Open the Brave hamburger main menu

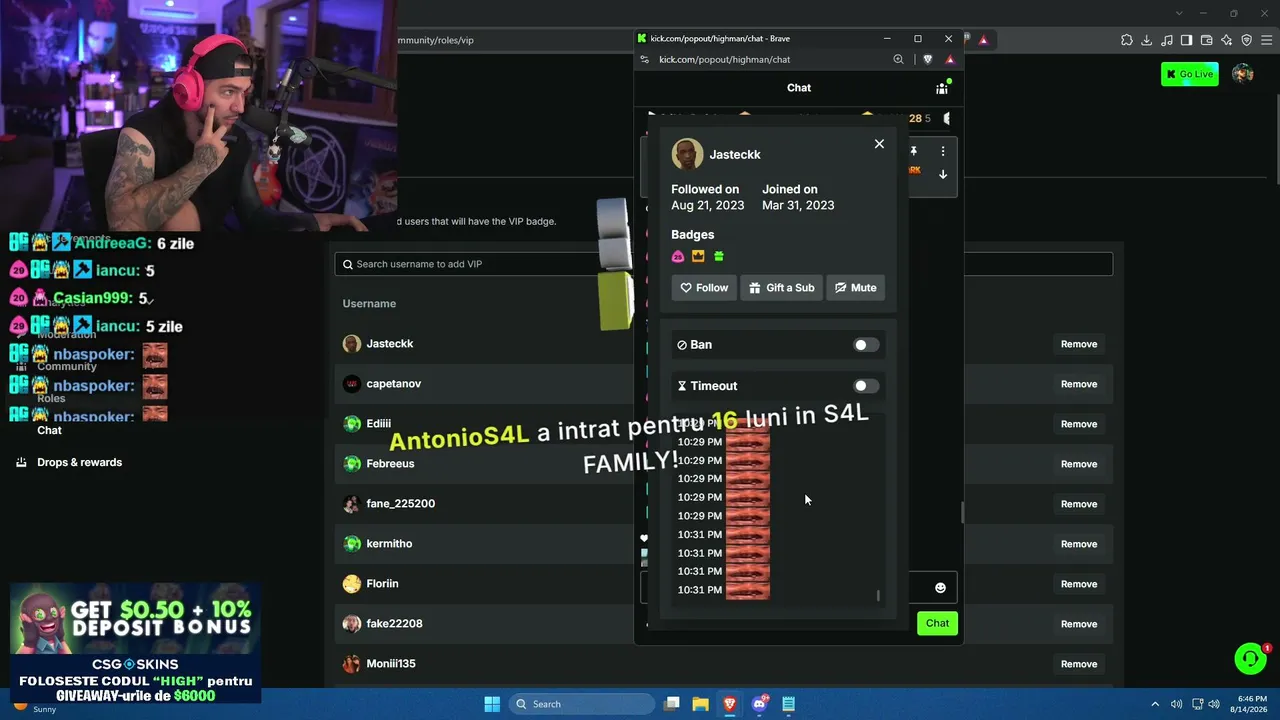click(x=1266, y=40)
